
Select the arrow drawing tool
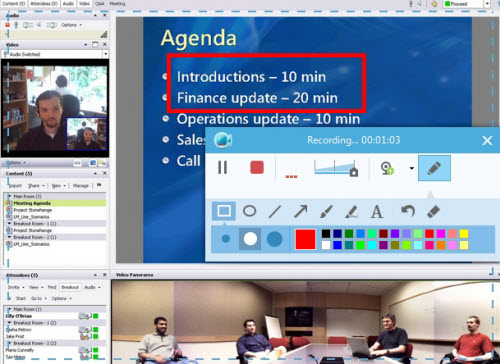pyautogui.click(x=300, y=211)
